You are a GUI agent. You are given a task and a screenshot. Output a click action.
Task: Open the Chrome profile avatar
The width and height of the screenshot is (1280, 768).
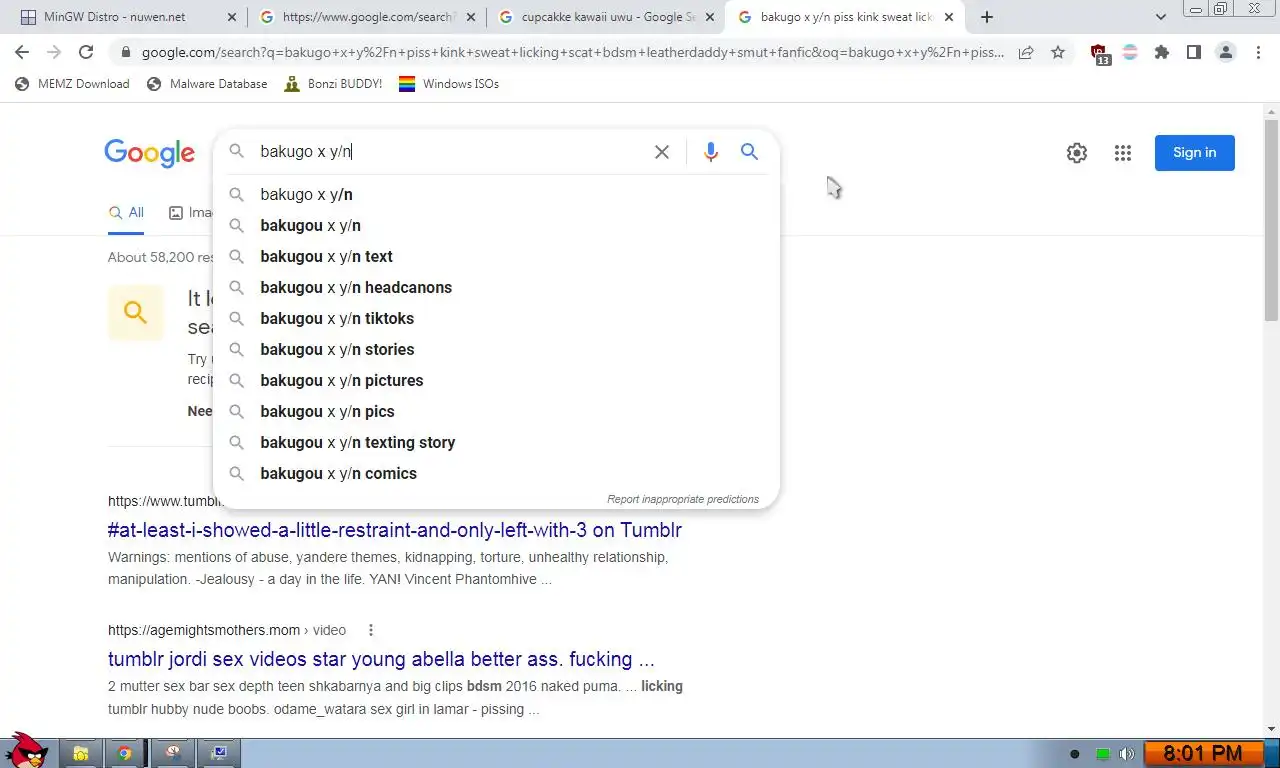pyautogui.click(x=1226, y=53)
